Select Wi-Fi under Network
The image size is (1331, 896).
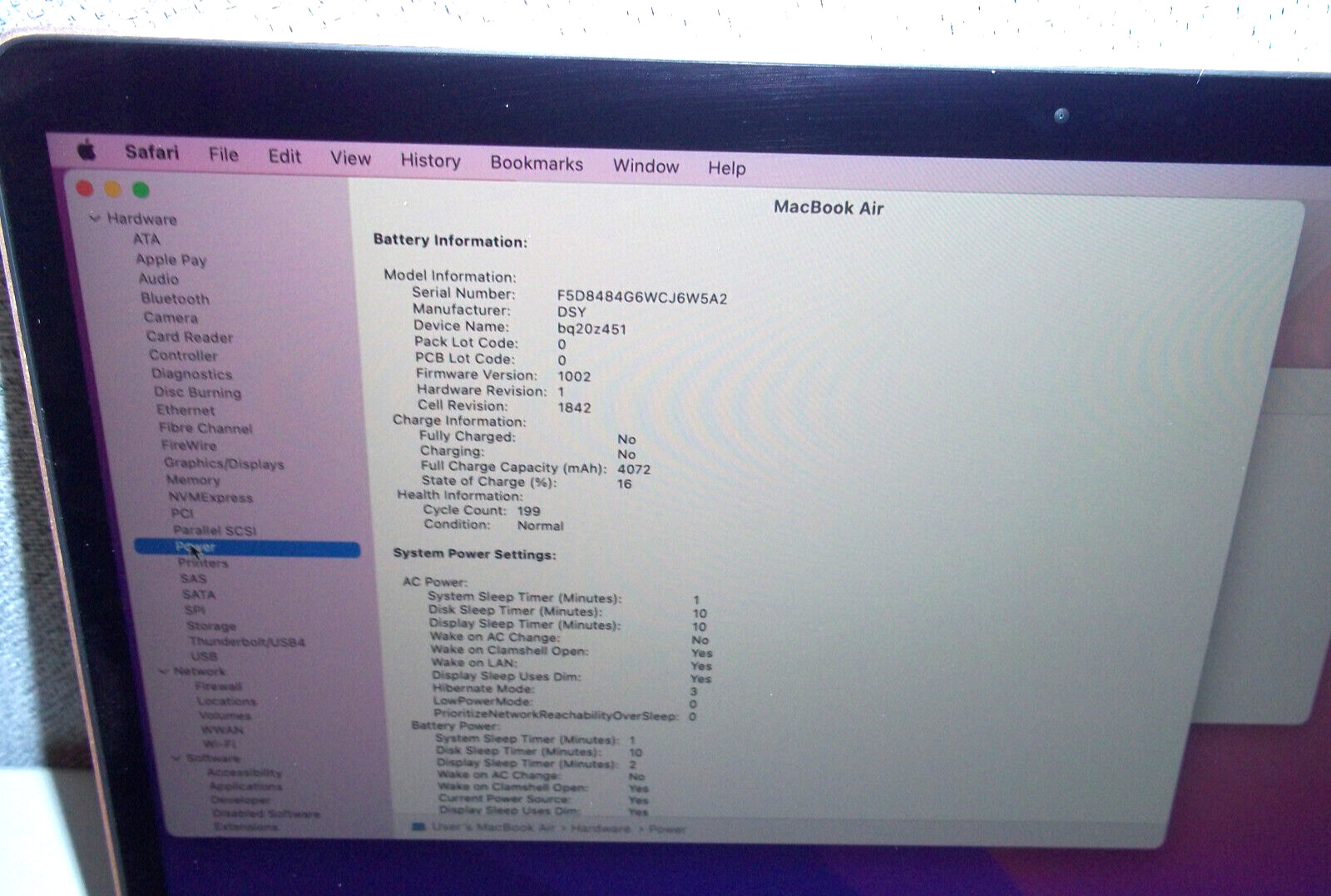coord(219,744)
